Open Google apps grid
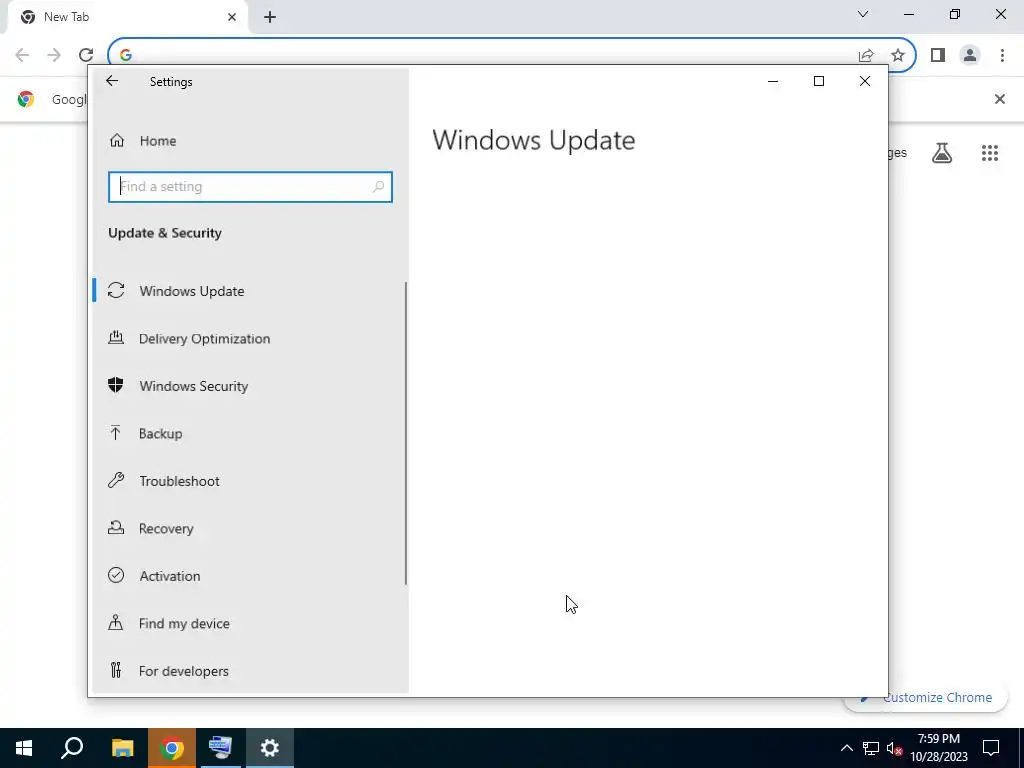 click(990, 153)
